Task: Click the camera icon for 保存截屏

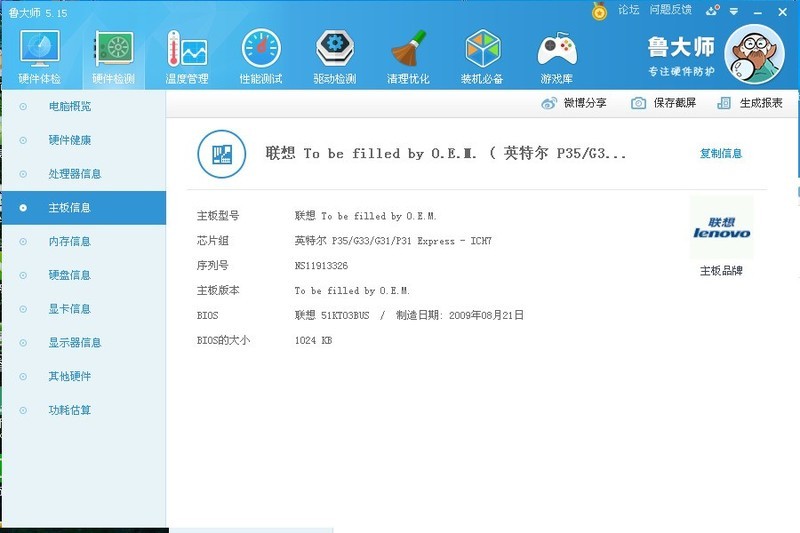Action: 638,104
